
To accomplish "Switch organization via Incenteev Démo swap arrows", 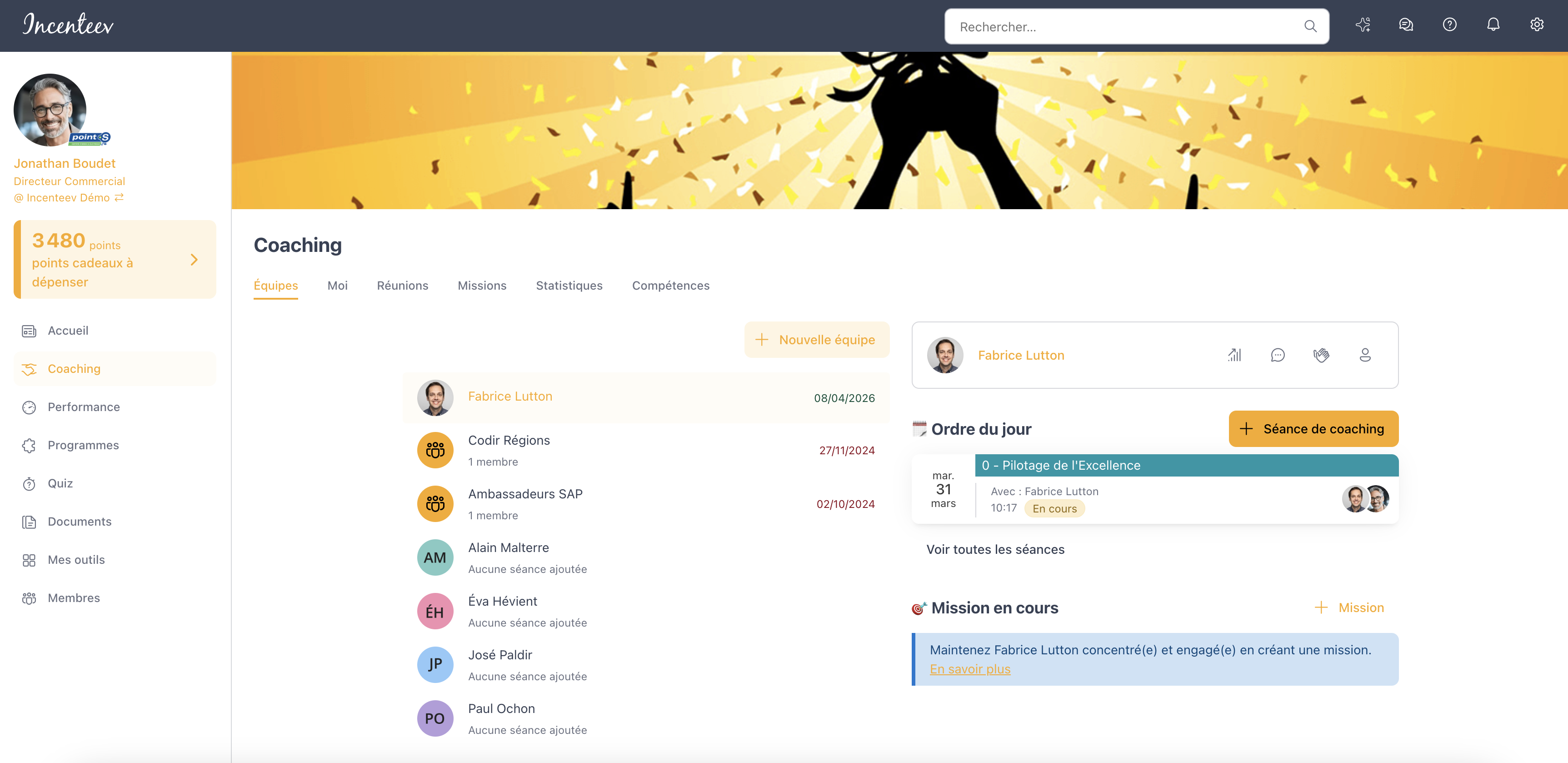I will [x=119, y=197].
